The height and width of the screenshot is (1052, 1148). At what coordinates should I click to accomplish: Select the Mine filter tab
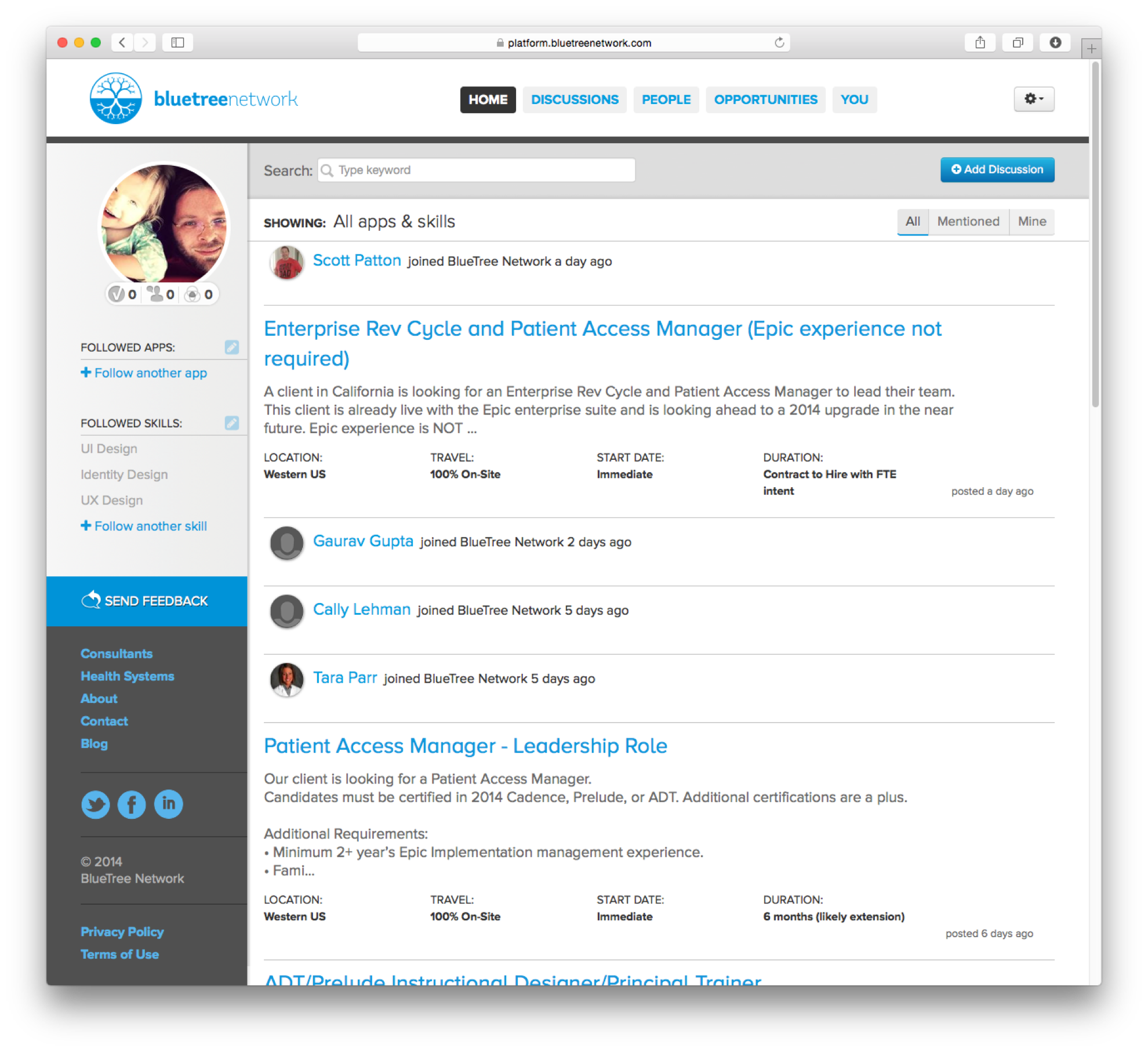pyautogui.click(x=1031, y=222)
